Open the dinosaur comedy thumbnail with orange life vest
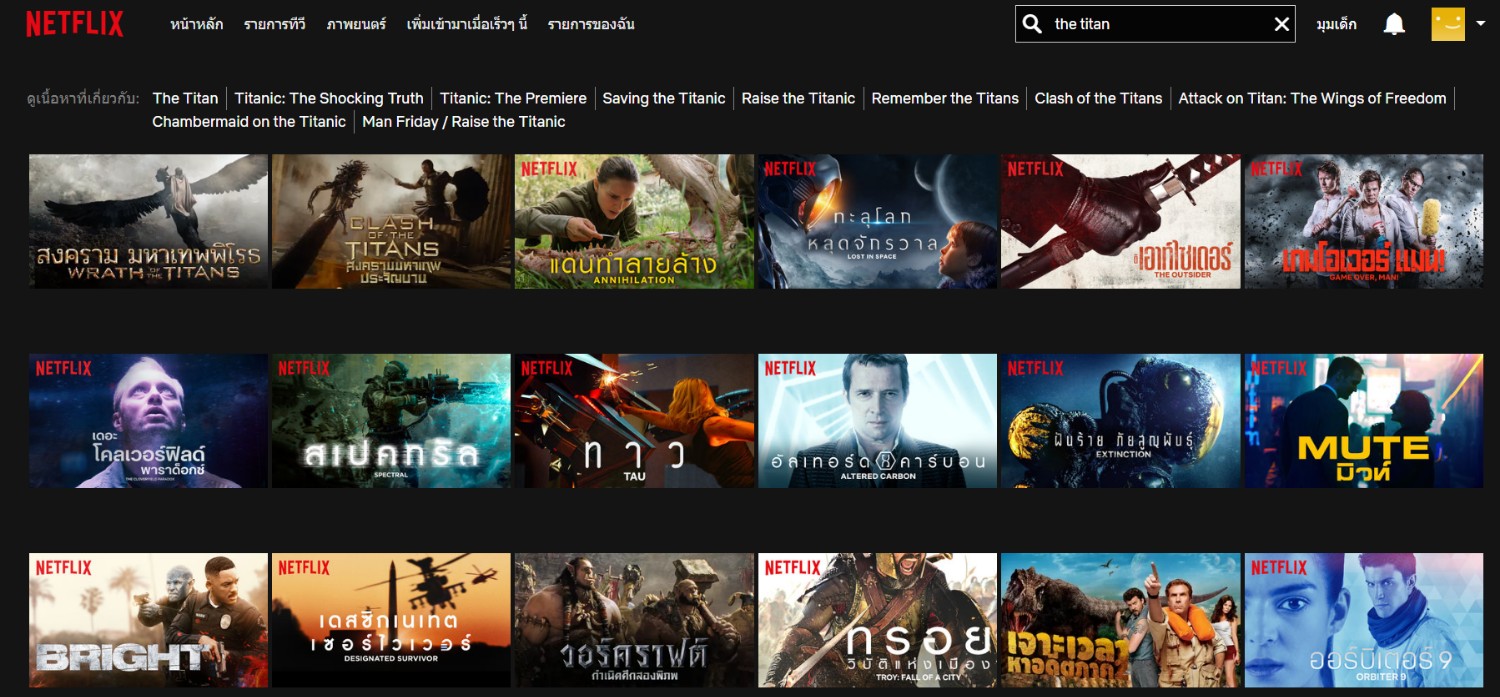Screen dimensions: 1500x697 tap(1120, 620)
